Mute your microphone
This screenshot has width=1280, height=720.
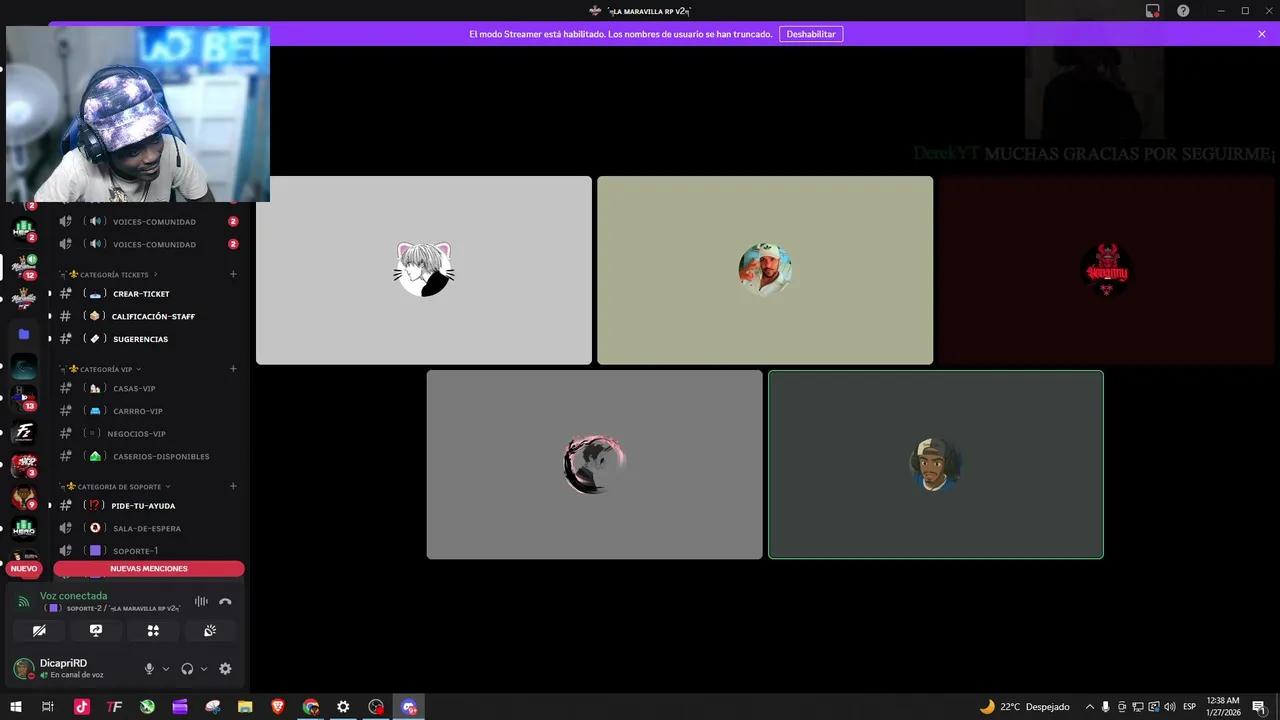148,668
